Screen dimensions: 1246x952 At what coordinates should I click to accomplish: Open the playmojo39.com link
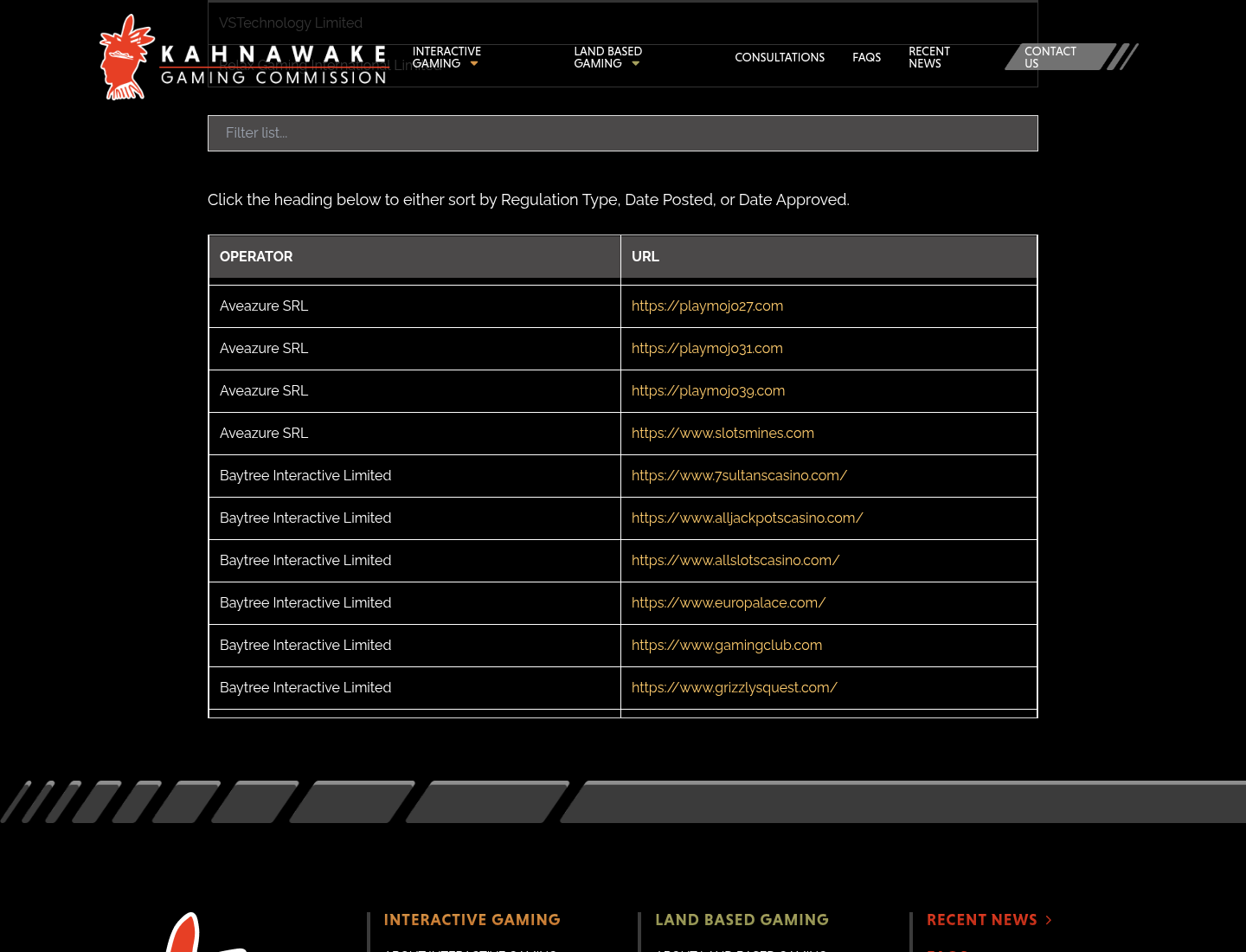708,390
